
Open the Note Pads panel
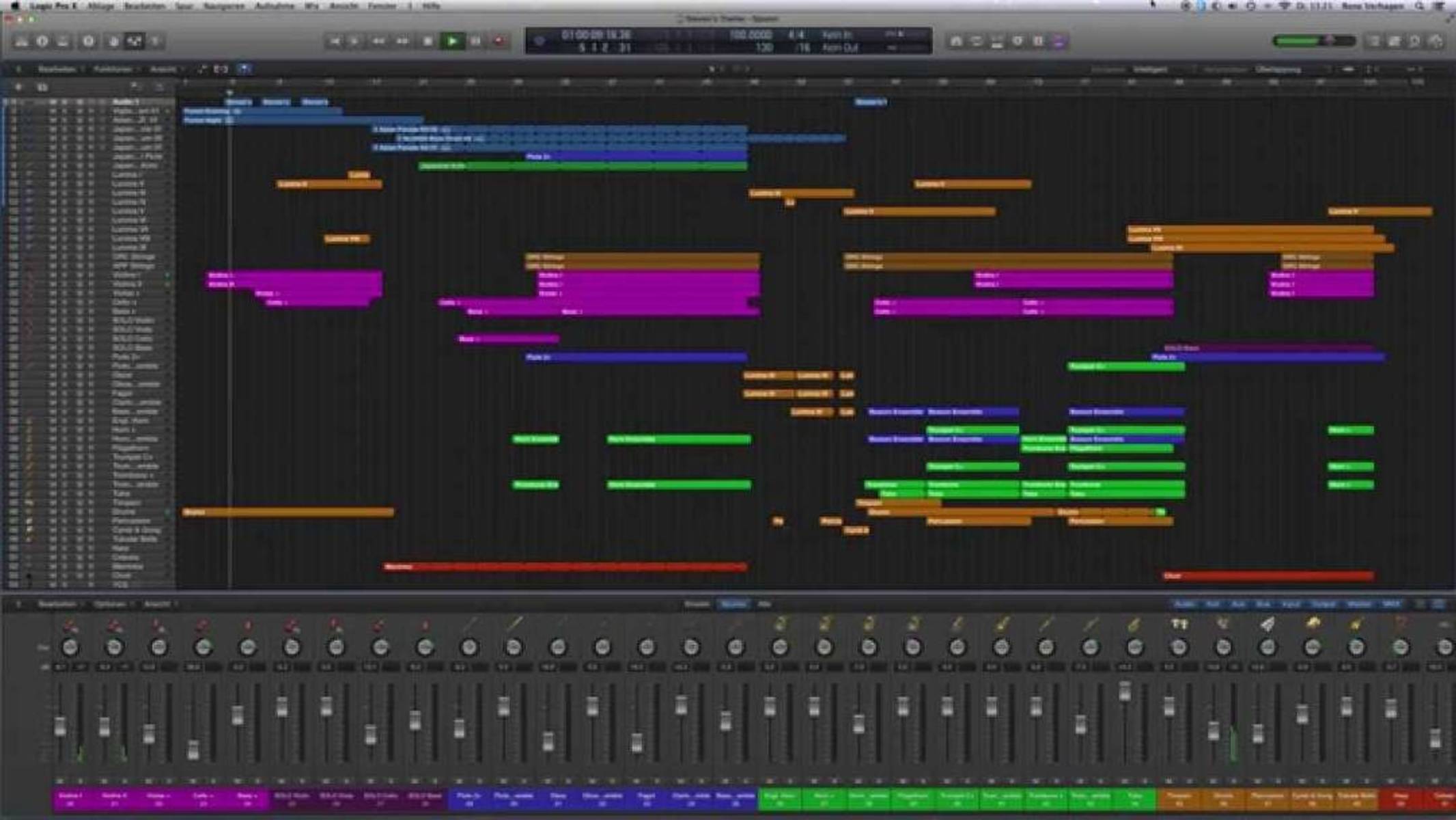1394,42
